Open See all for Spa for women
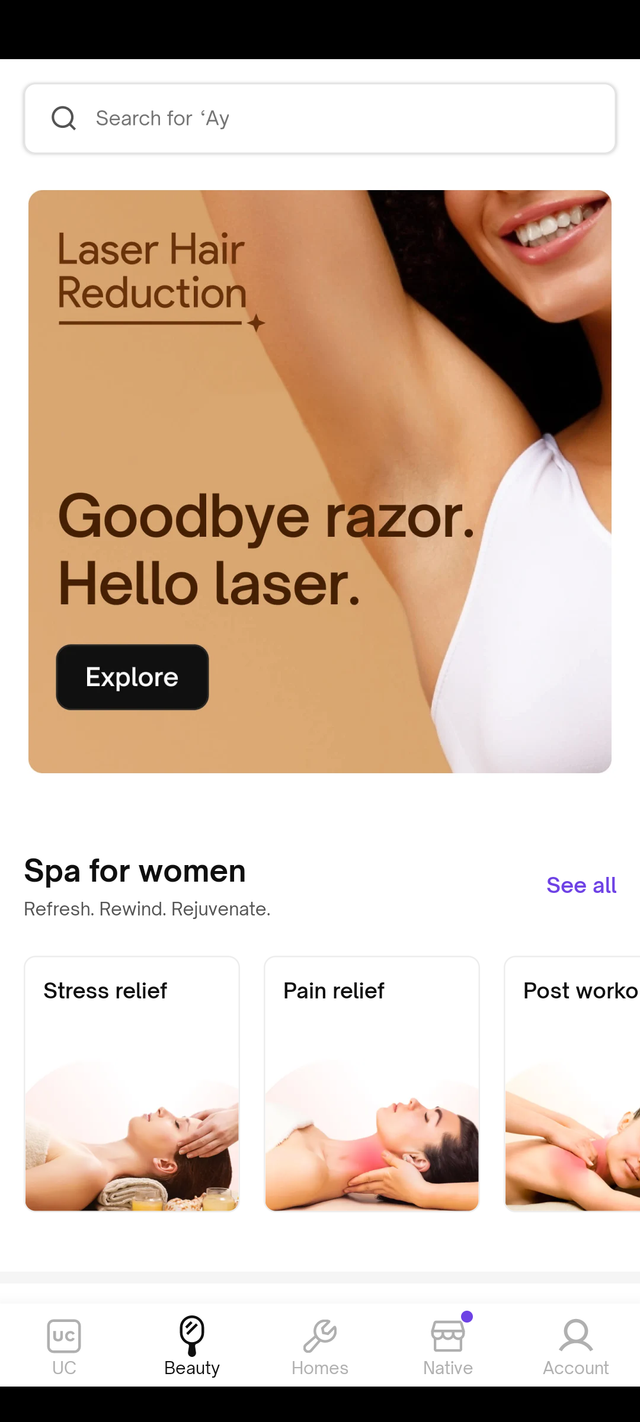The width and height of the screenshot is (640, 1422). (x=581, y=885)
